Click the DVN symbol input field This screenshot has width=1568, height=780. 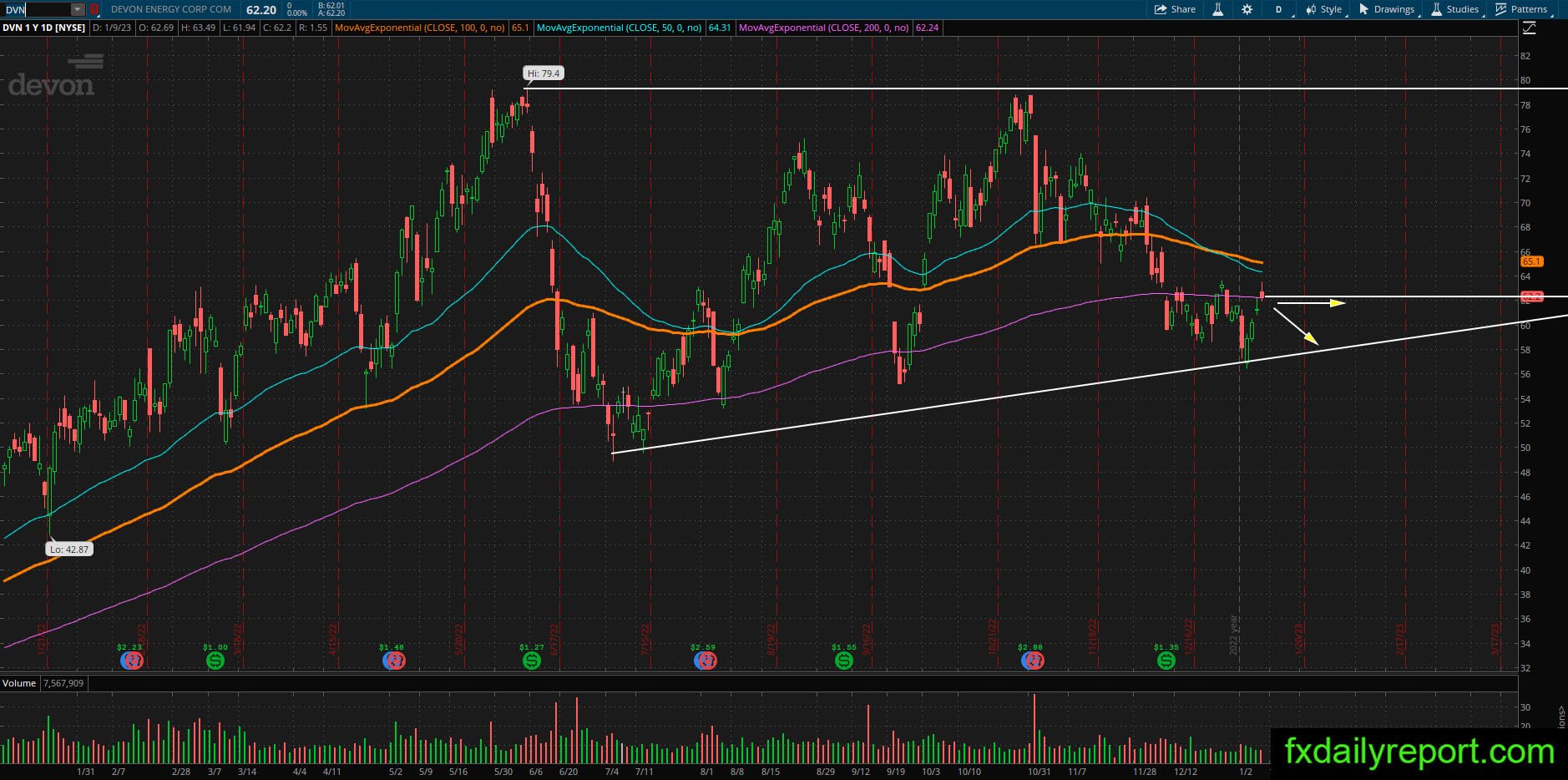(35, 9)
